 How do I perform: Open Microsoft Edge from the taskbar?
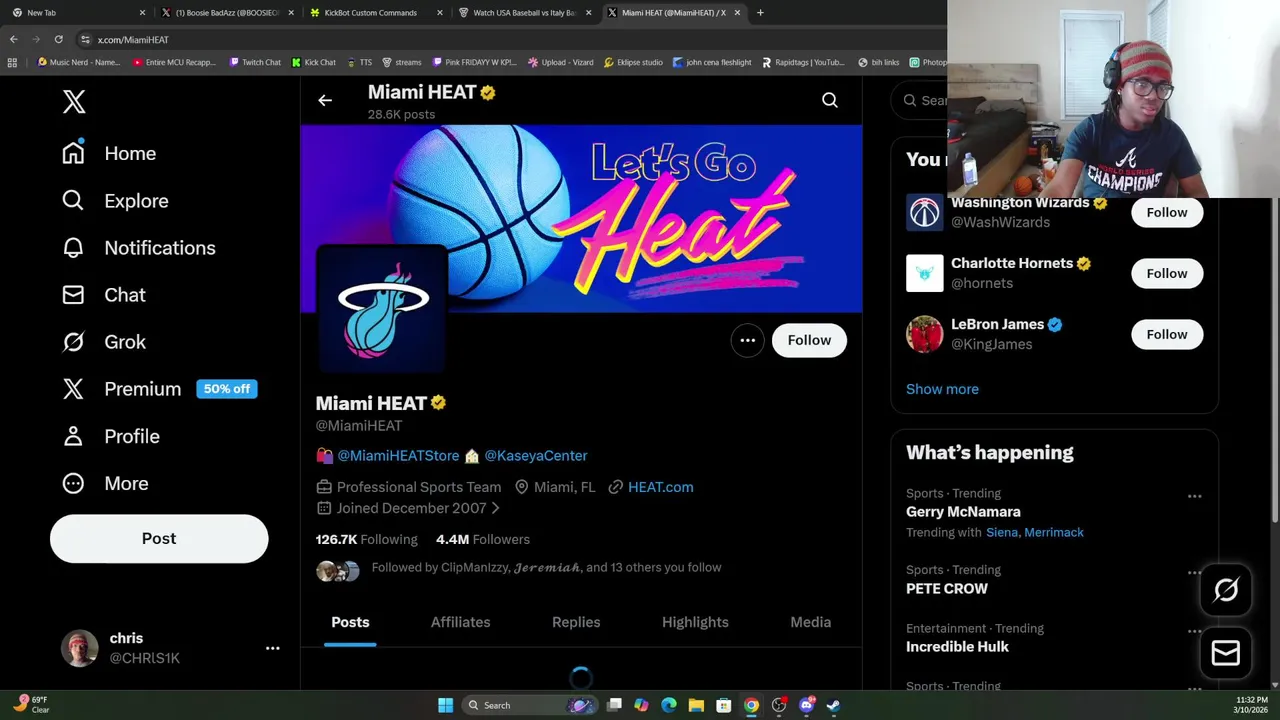pos(669,705)
